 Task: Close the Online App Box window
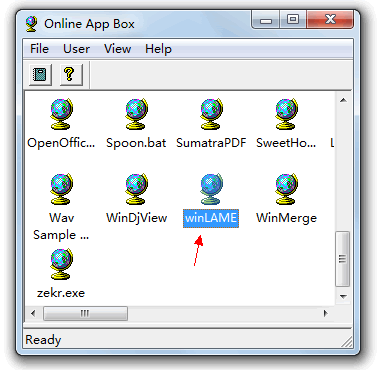pos(330,20)
